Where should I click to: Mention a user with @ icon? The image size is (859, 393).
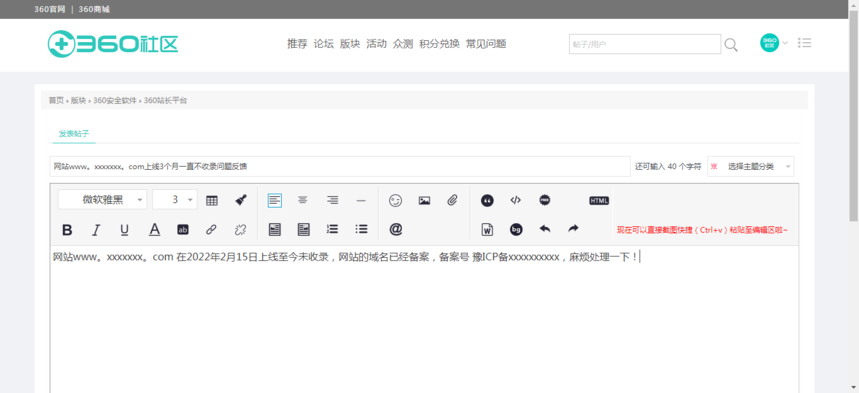coord(396,229)
